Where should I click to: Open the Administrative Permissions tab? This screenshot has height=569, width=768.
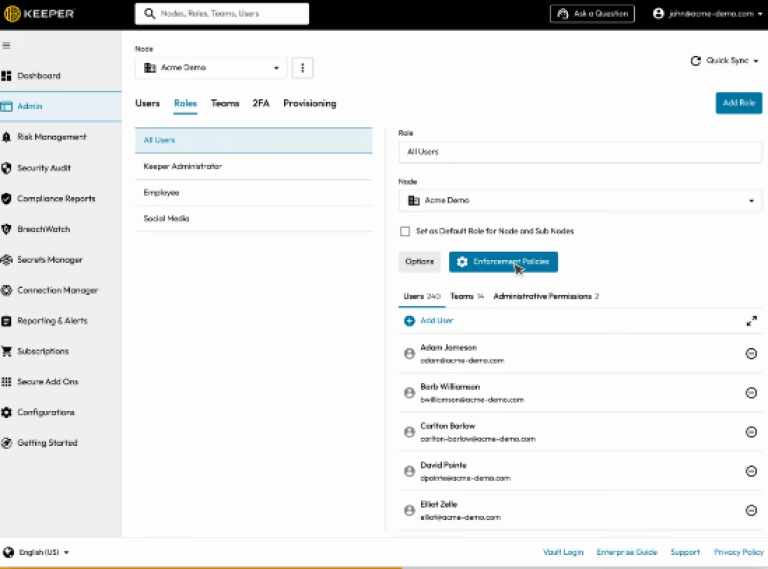tap(545, 297)
